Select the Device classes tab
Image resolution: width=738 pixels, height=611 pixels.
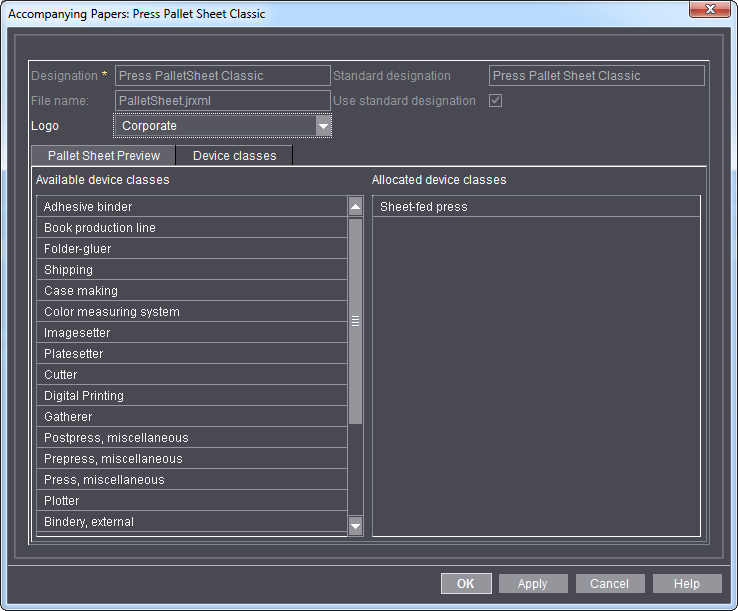(234, 156)
